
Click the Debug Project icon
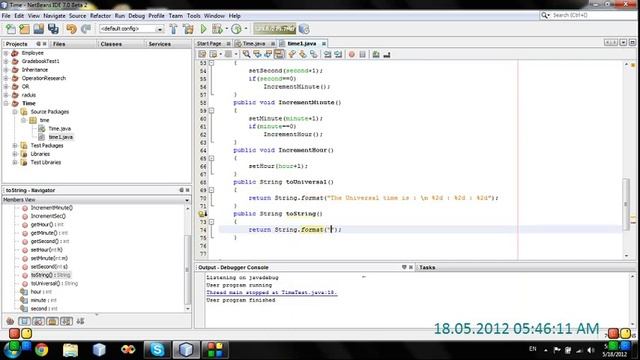(x=217, y=29)
